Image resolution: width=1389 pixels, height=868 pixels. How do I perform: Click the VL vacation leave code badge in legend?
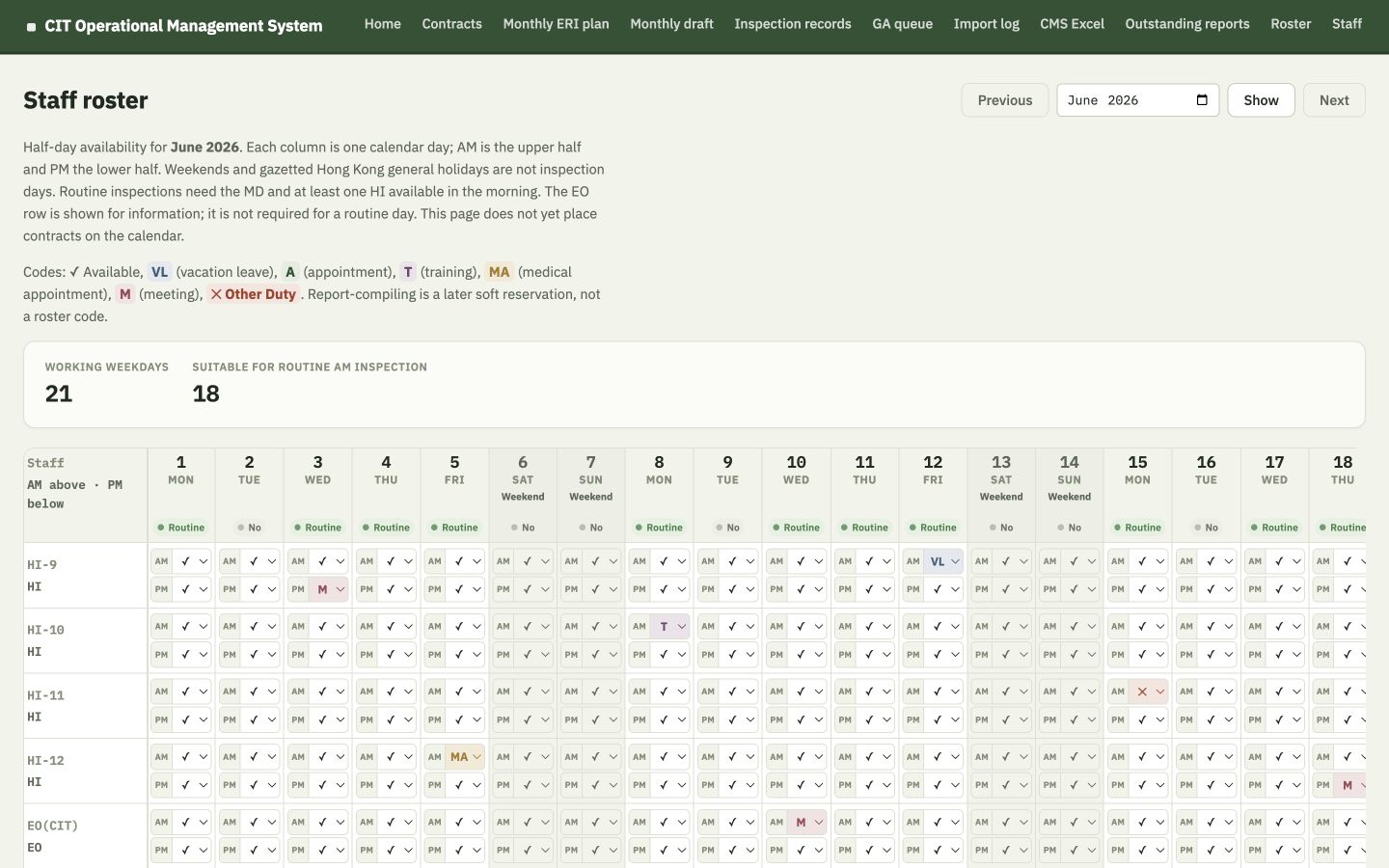(160, 272)
